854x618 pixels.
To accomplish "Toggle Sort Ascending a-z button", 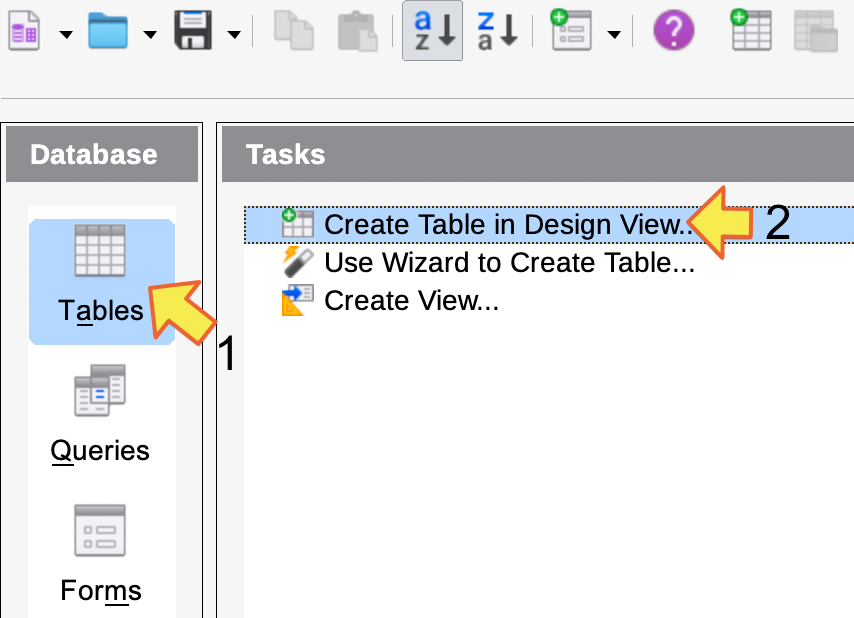I will click(432, 30).
